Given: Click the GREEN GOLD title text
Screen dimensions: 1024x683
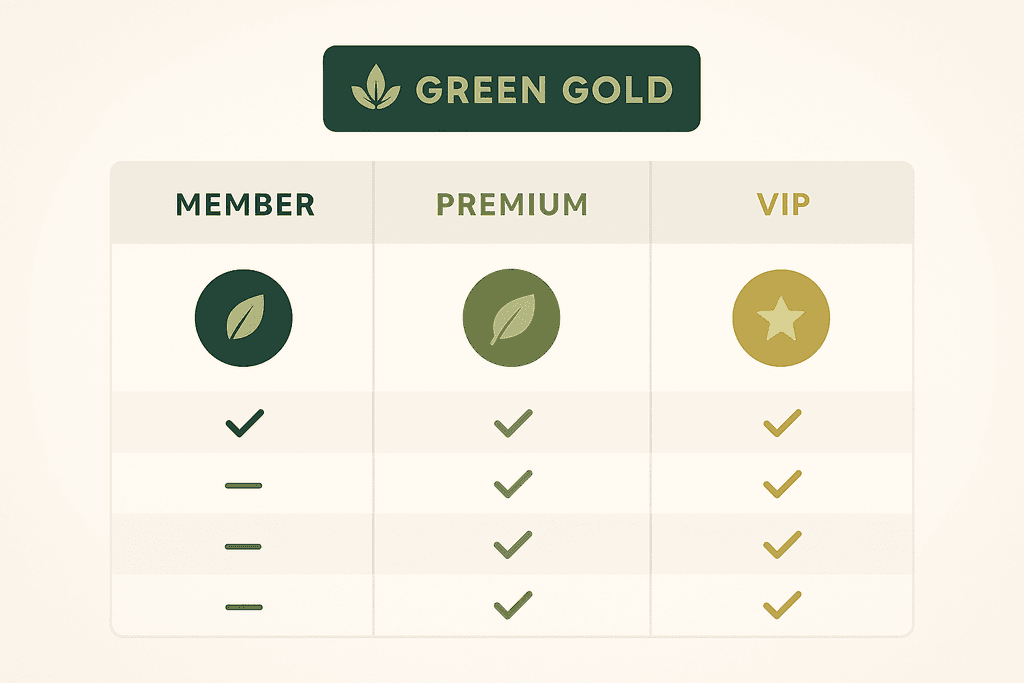Looking at the screenshot, I should (x=543, y=90).
